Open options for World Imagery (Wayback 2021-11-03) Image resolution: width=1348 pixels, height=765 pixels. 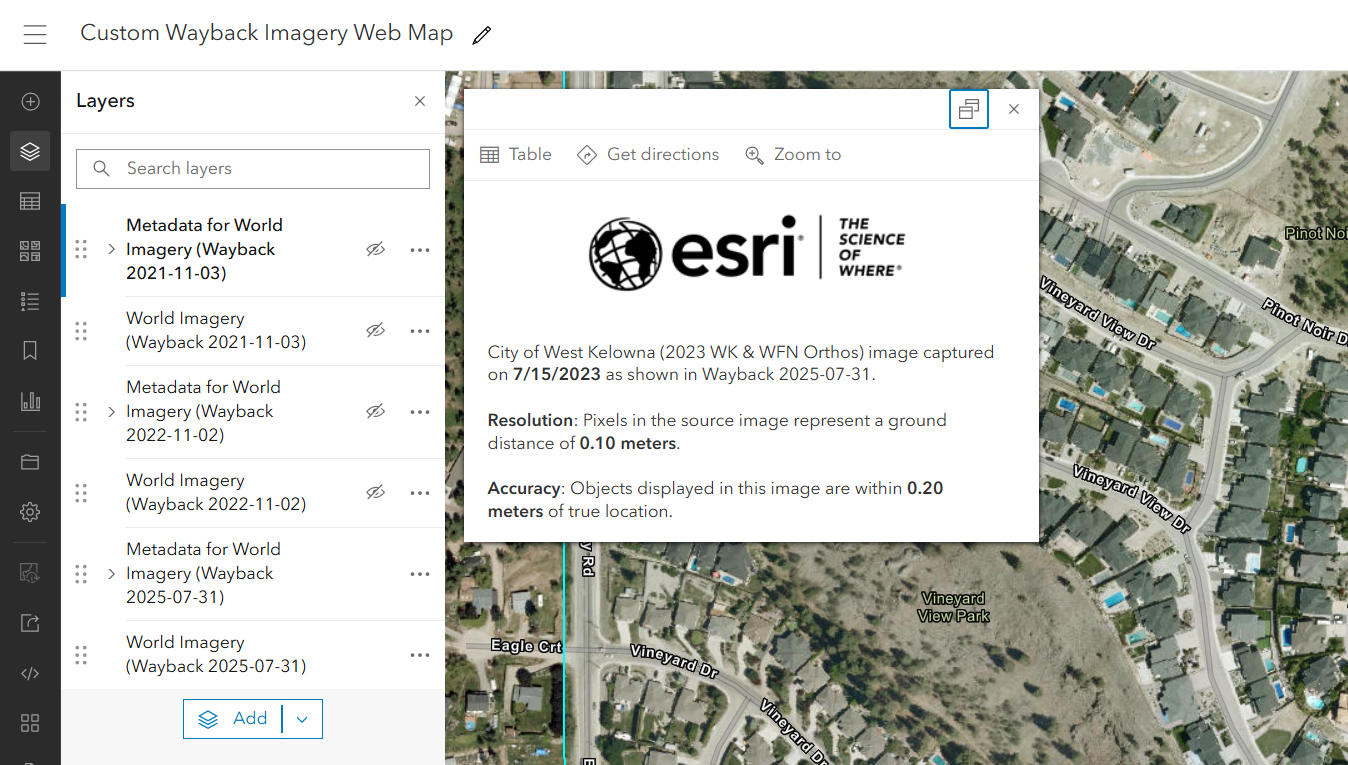coord(420,330)
